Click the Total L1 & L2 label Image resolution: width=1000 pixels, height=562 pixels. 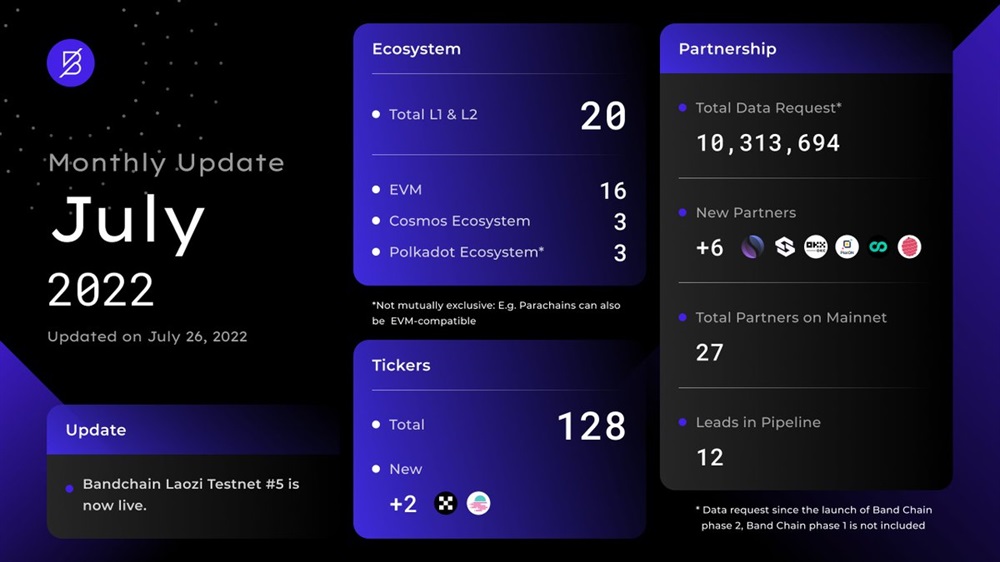pyautogui.click(x=433, y=115)
